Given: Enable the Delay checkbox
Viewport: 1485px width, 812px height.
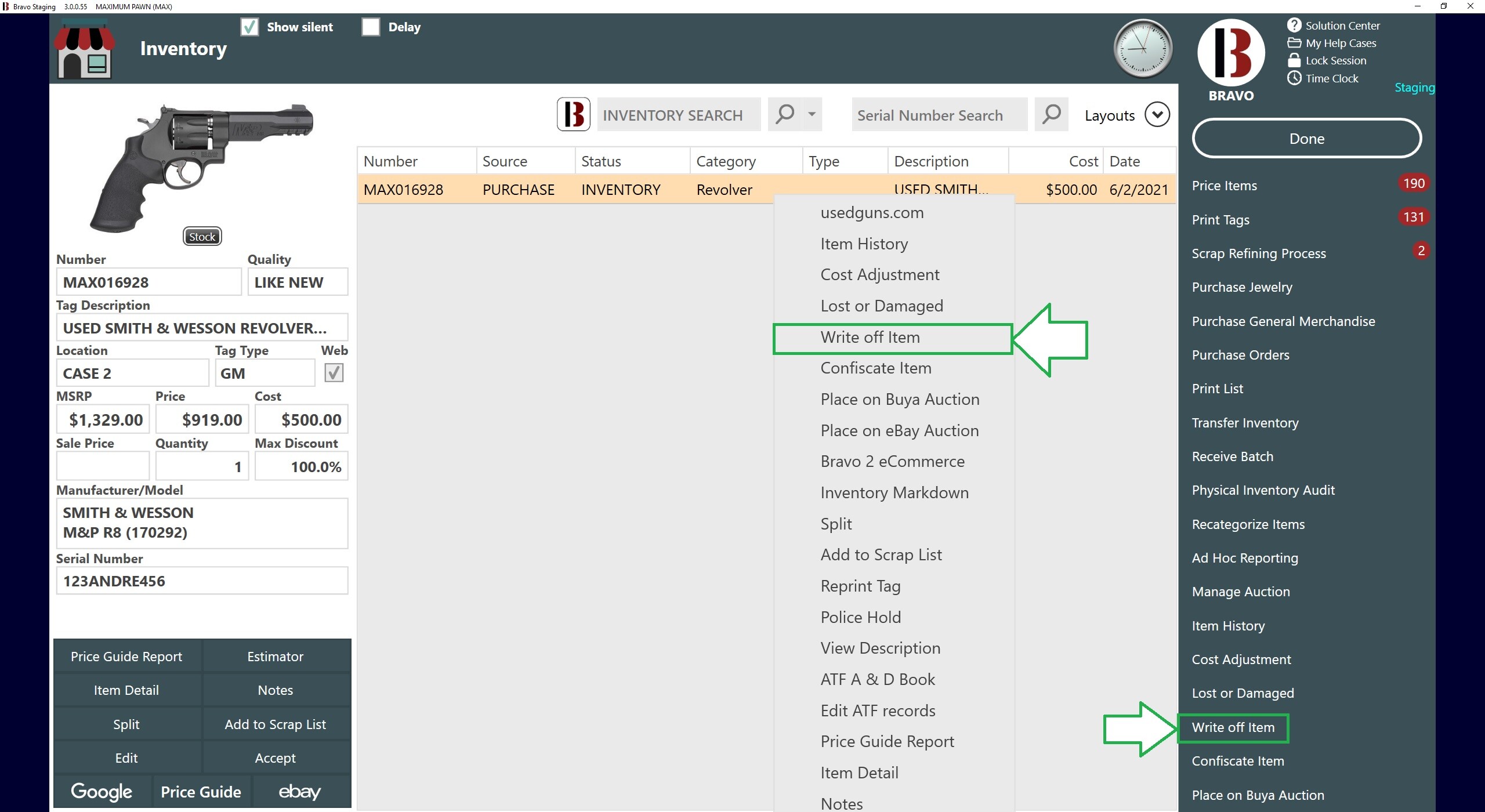Looking at the screenshot, I should click(x=371, y=27).
